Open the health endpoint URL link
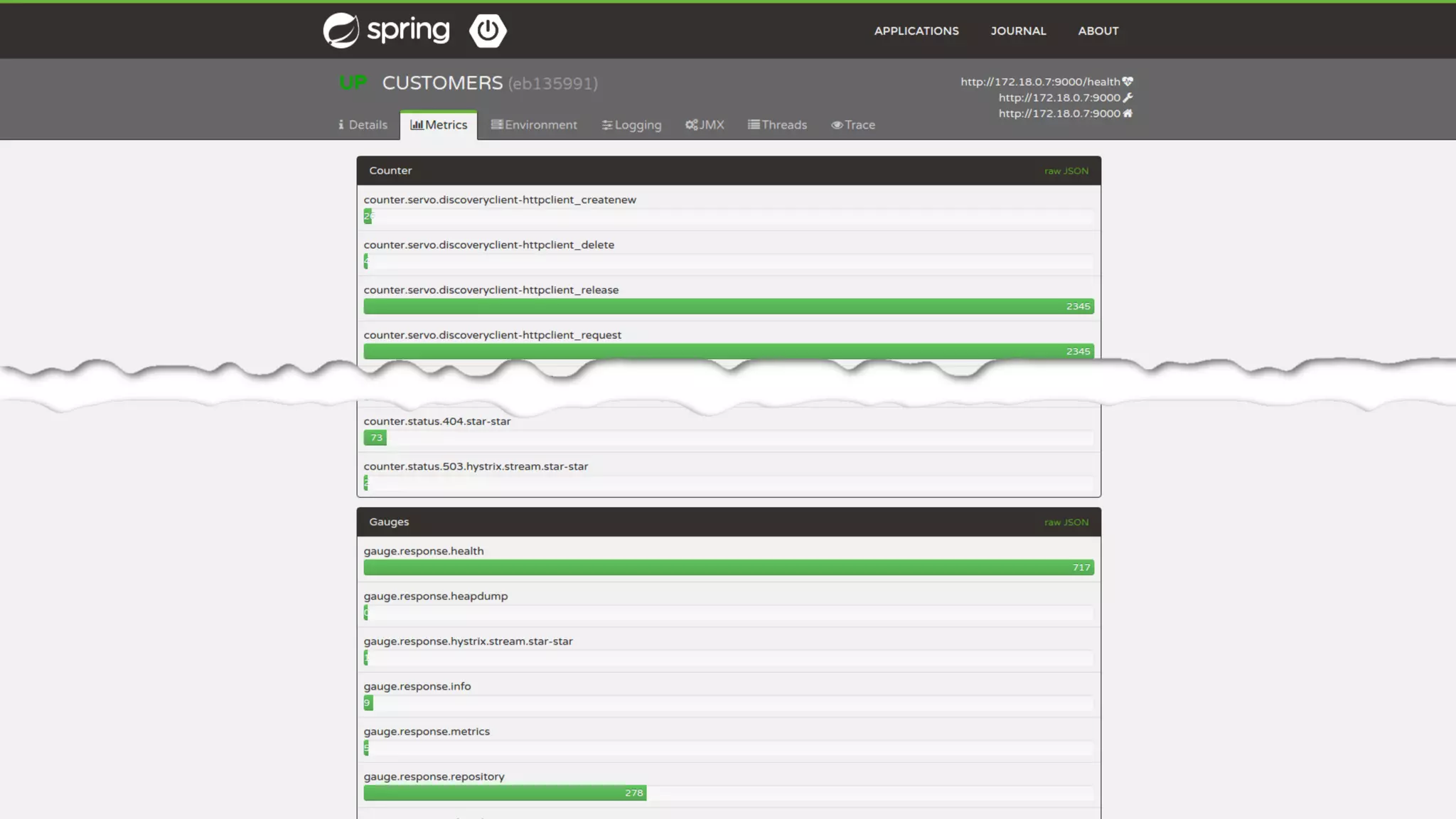The width and height of the screenshot is (1456, 819). pos(1039,82)
